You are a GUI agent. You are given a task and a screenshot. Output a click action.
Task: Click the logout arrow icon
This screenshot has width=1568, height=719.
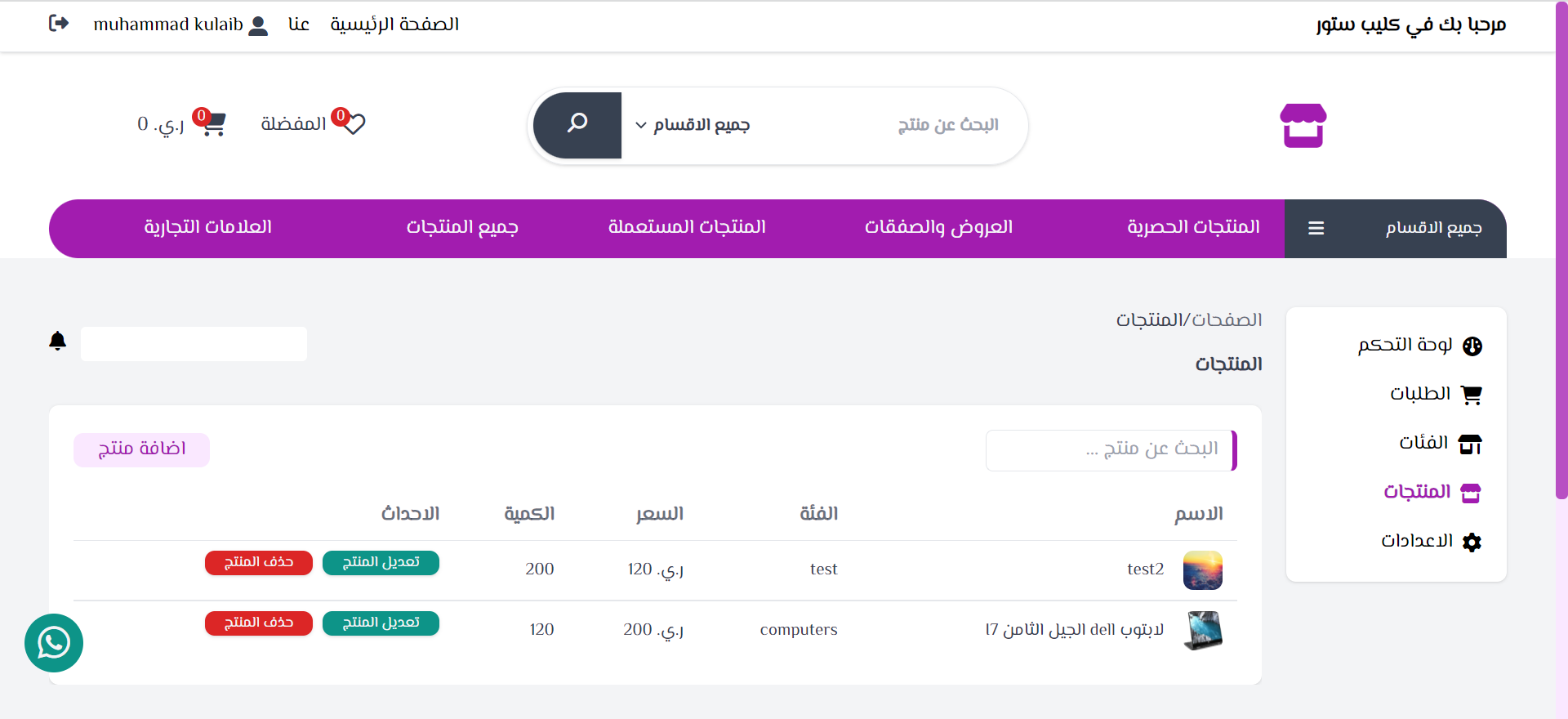point(59,24)
